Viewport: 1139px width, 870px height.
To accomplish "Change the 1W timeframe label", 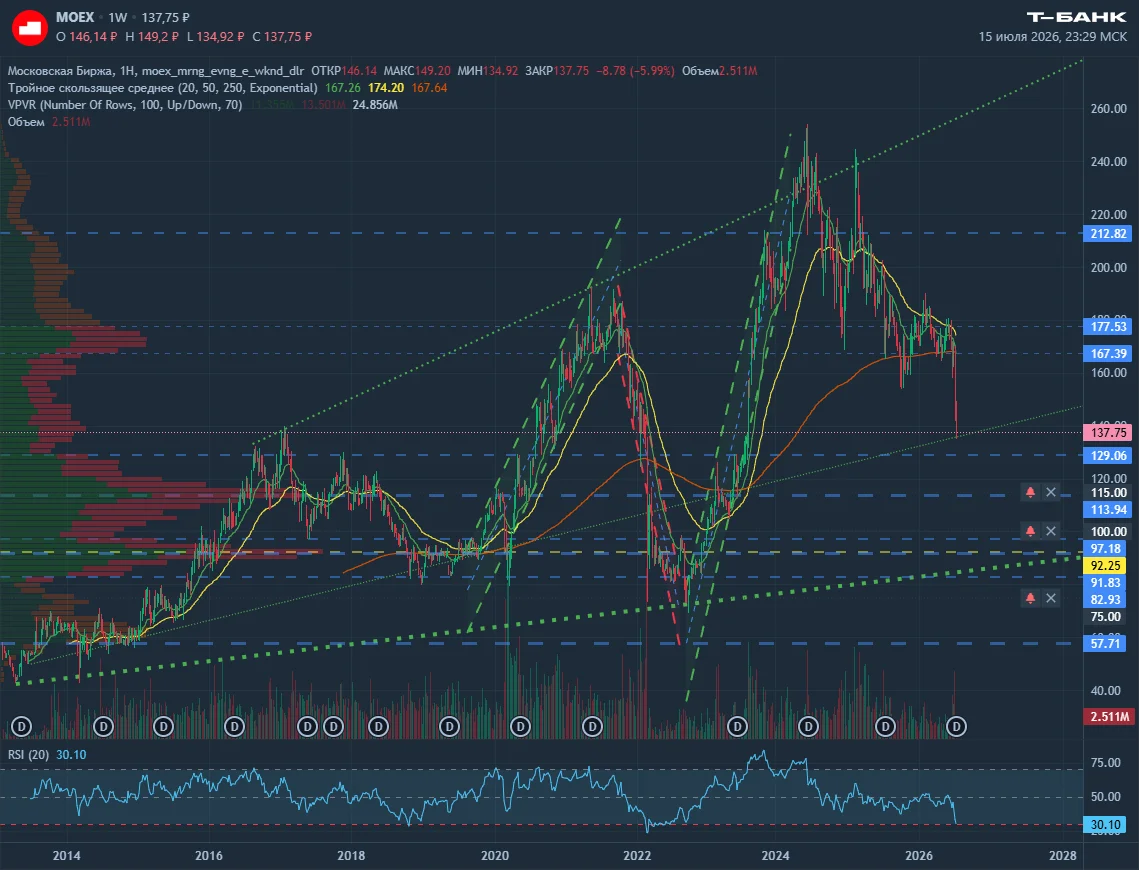I will (118, 17).
